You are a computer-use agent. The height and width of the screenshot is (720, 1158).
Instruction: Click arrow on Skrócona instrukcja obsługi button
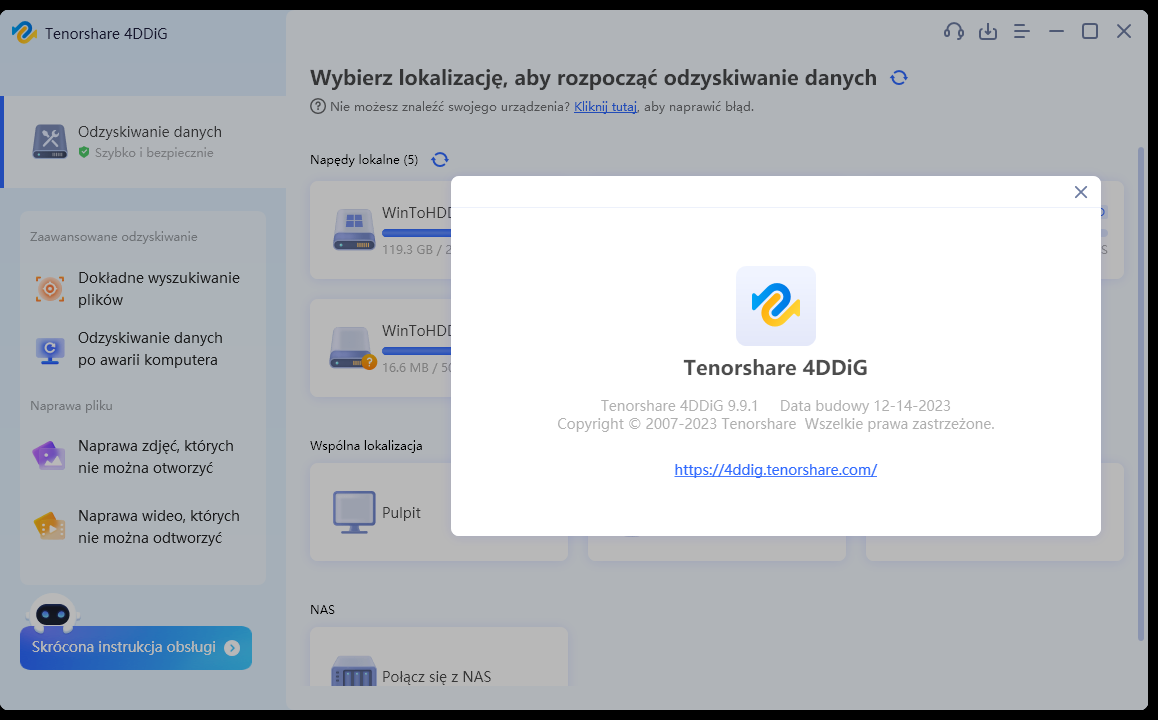click(x=232, y=648)
